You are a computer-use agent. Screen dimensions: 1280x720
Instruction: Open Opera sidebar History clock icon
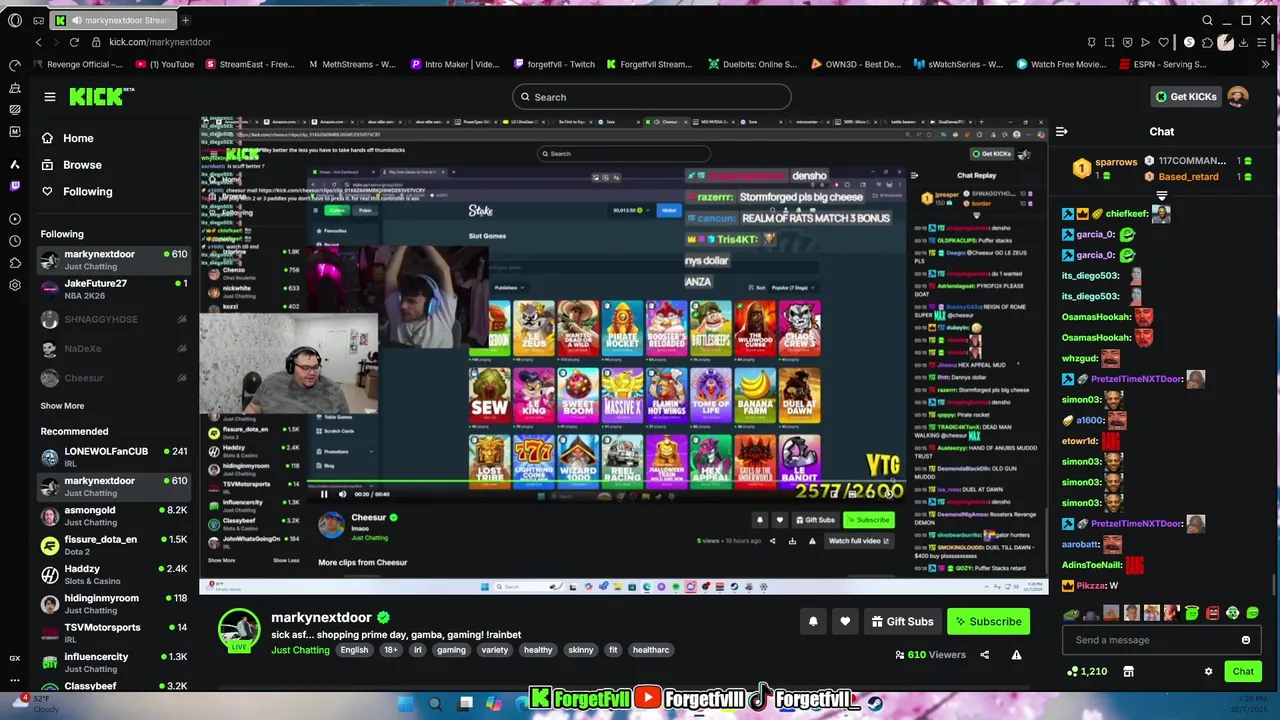[x=15, y=241]
